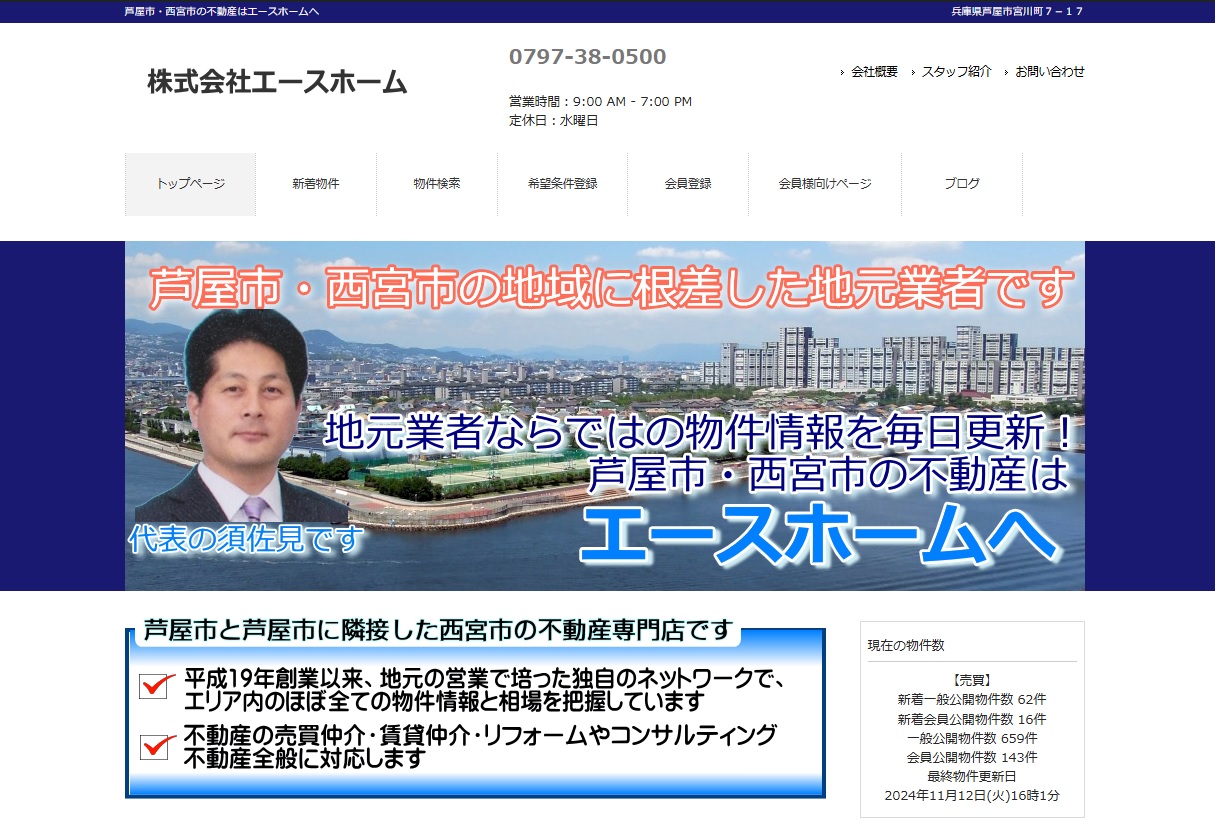Open the お問い合わせ contact link
This screenshot has height=824, width=1215.
(x=1049, y=72)
